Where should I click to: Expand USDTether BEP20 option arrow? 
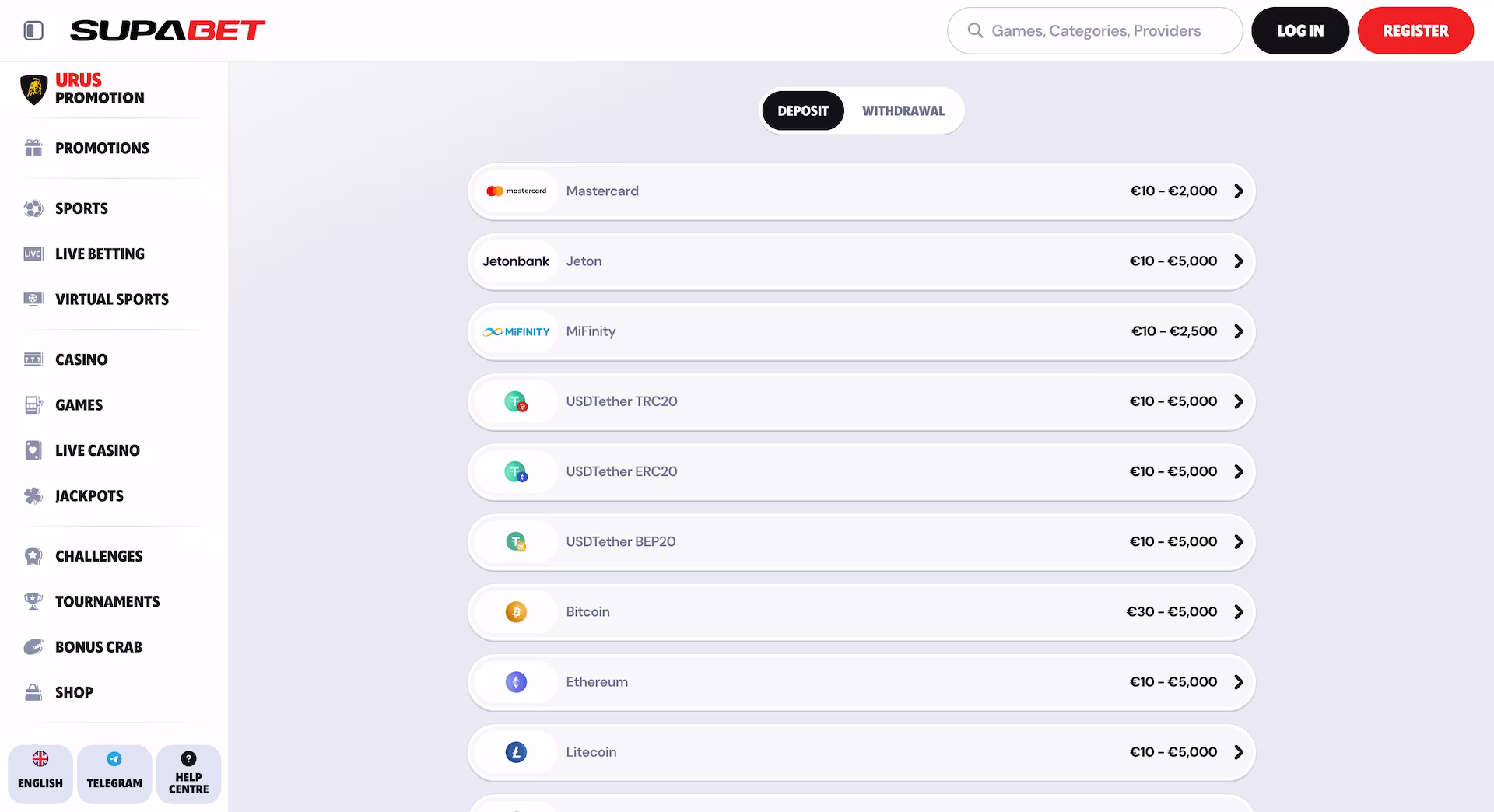coord(1239,541)
